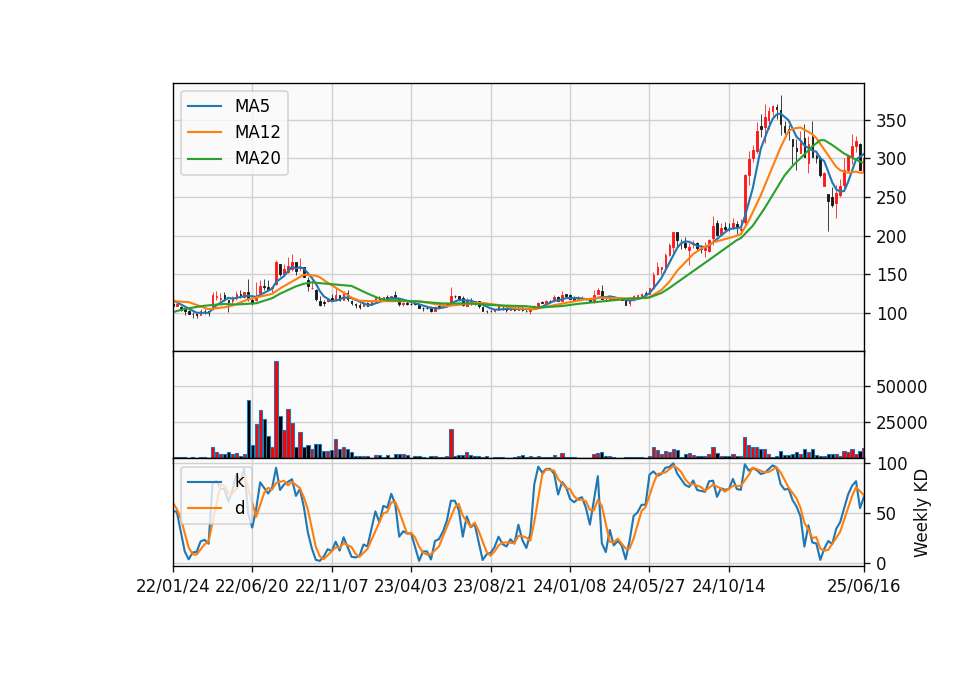Click the MA5 legend label

click(x=252, y=106)
